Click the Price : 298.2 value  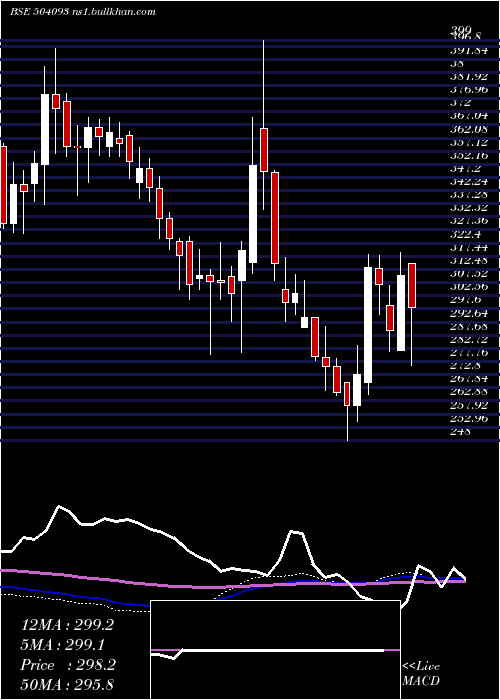pos(68,665)
